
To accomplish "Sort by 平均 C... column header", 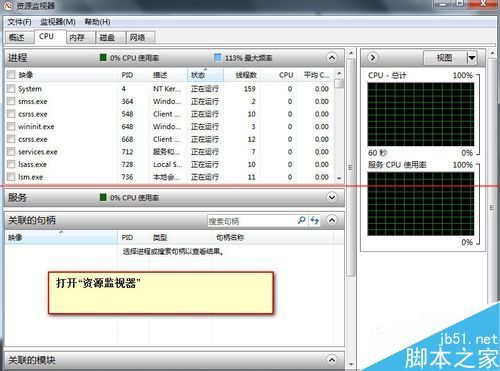I will [x=316, y=75].
